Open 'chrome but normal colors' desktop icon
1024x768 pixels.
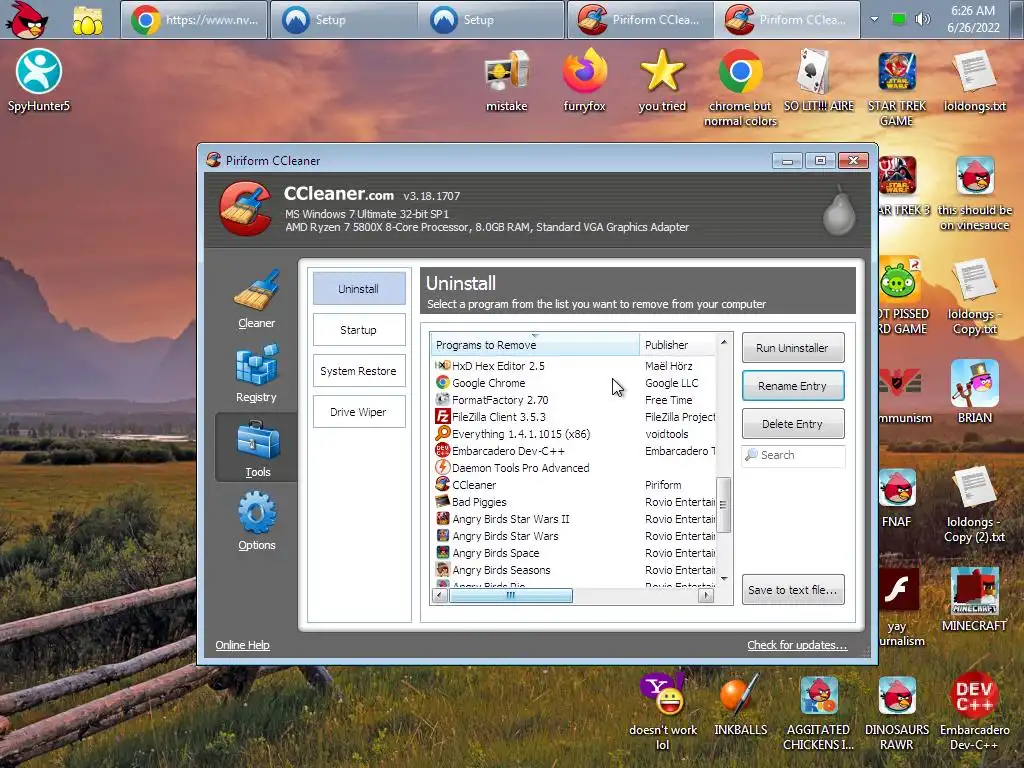coord(741,87)
